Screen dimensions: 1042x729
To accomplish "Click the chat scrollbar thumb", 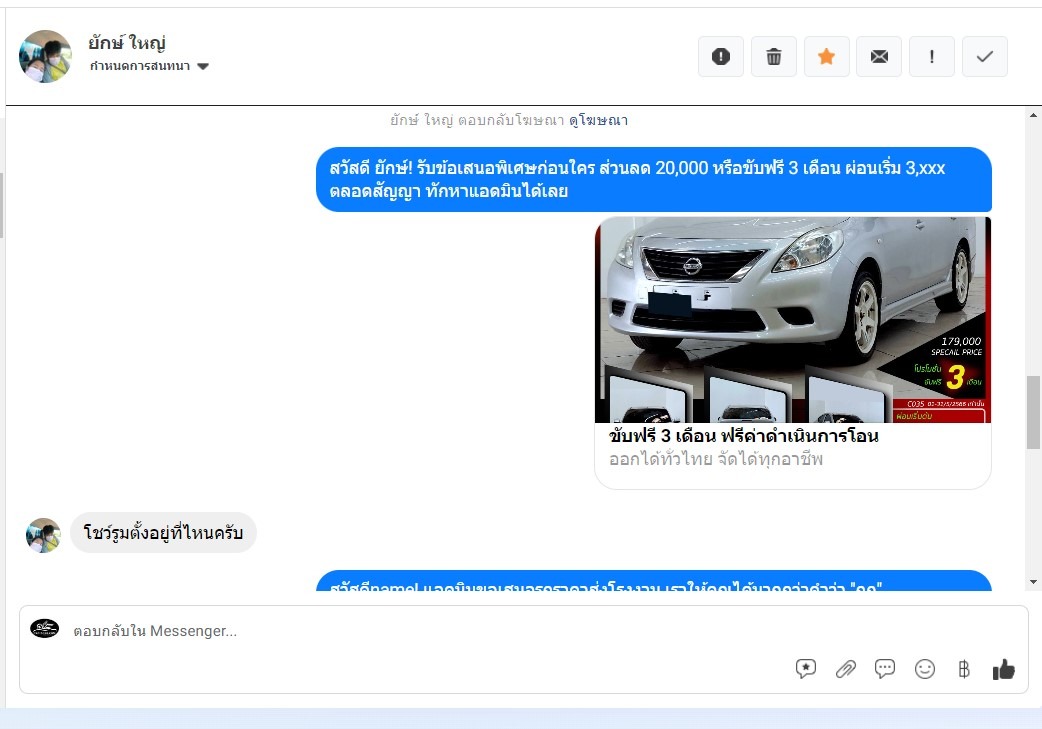I will (1033, 412).
